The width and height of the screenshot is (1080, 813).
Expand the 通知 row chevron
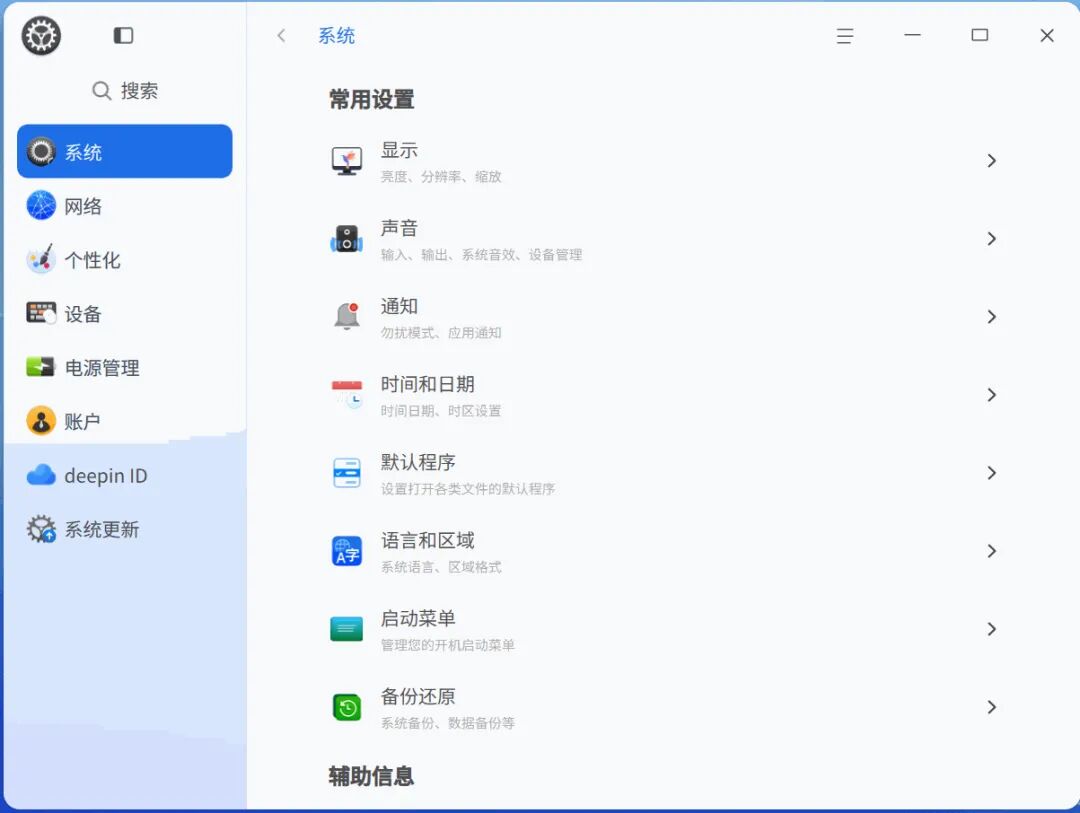coord(991,316)
